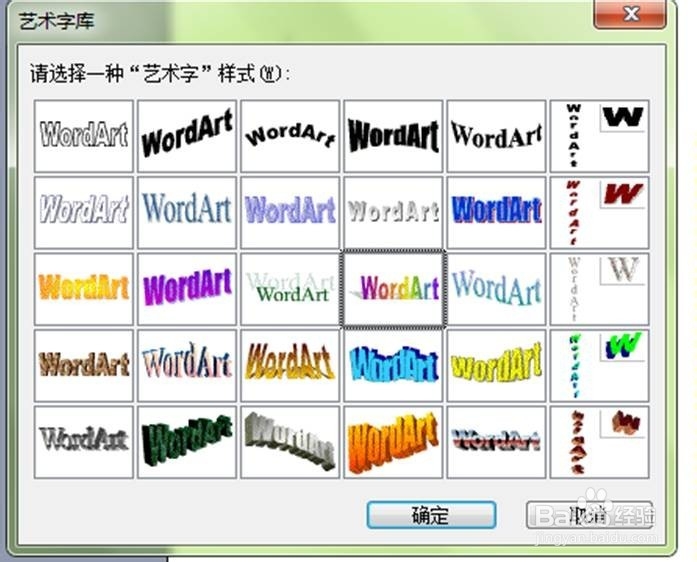Screen dimensions: 697x562
Task: Choose the gold italic 3D WordArt style
Action: pos(290,365)
